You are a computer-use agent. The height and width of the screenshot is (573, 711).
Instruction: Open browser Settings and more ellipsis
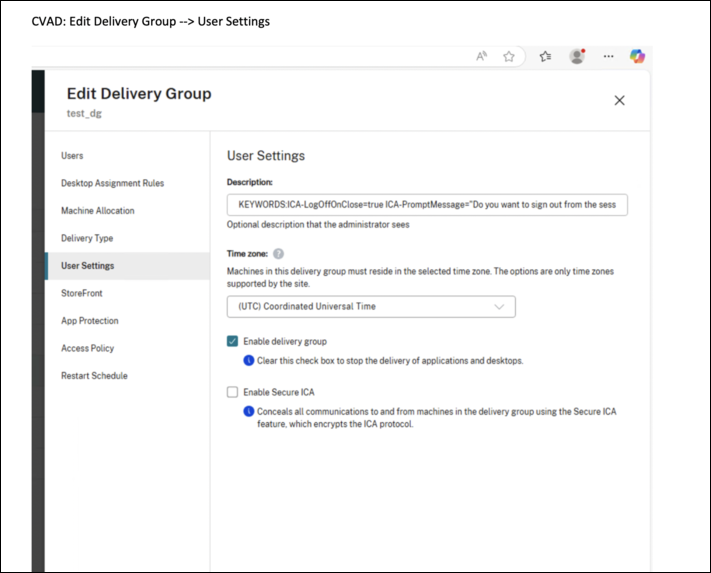[608, 56]
